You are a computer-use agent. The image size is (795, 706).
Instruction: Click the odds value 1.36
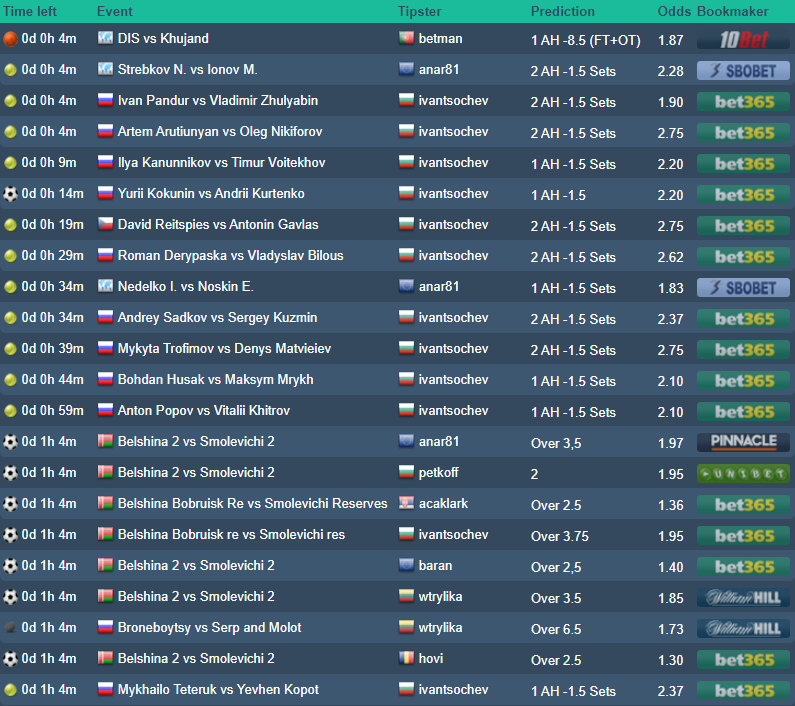tap(670, 505)
